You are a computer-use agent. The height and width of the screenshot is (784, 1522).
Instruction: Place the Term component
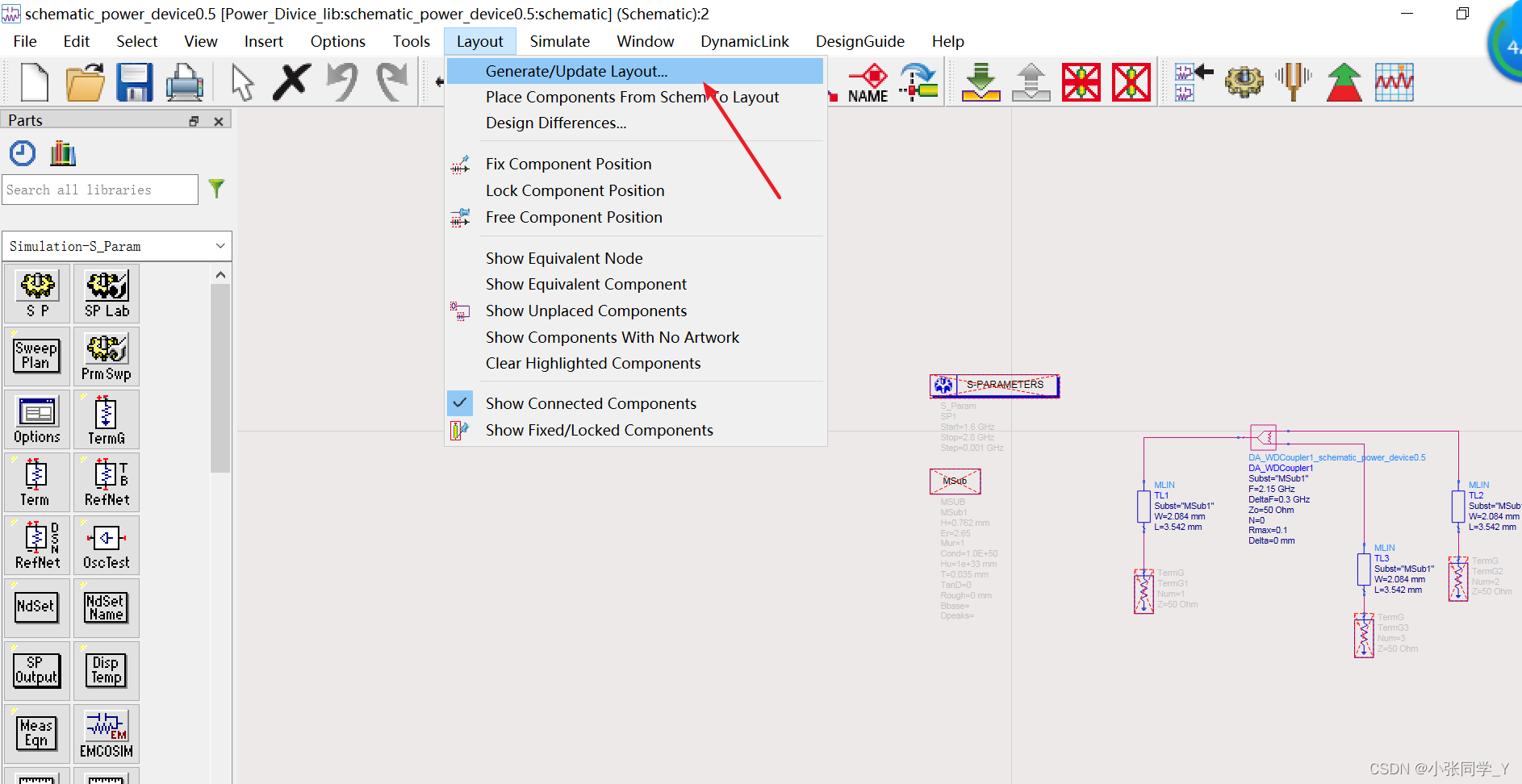(37, 482)
